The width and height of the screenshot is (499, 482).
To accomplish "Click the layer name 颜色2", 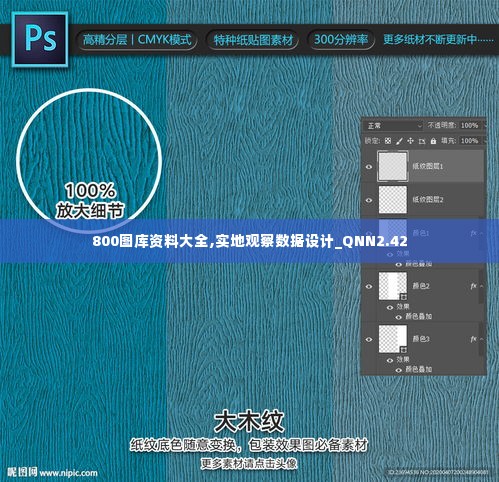I will (421, 286).
